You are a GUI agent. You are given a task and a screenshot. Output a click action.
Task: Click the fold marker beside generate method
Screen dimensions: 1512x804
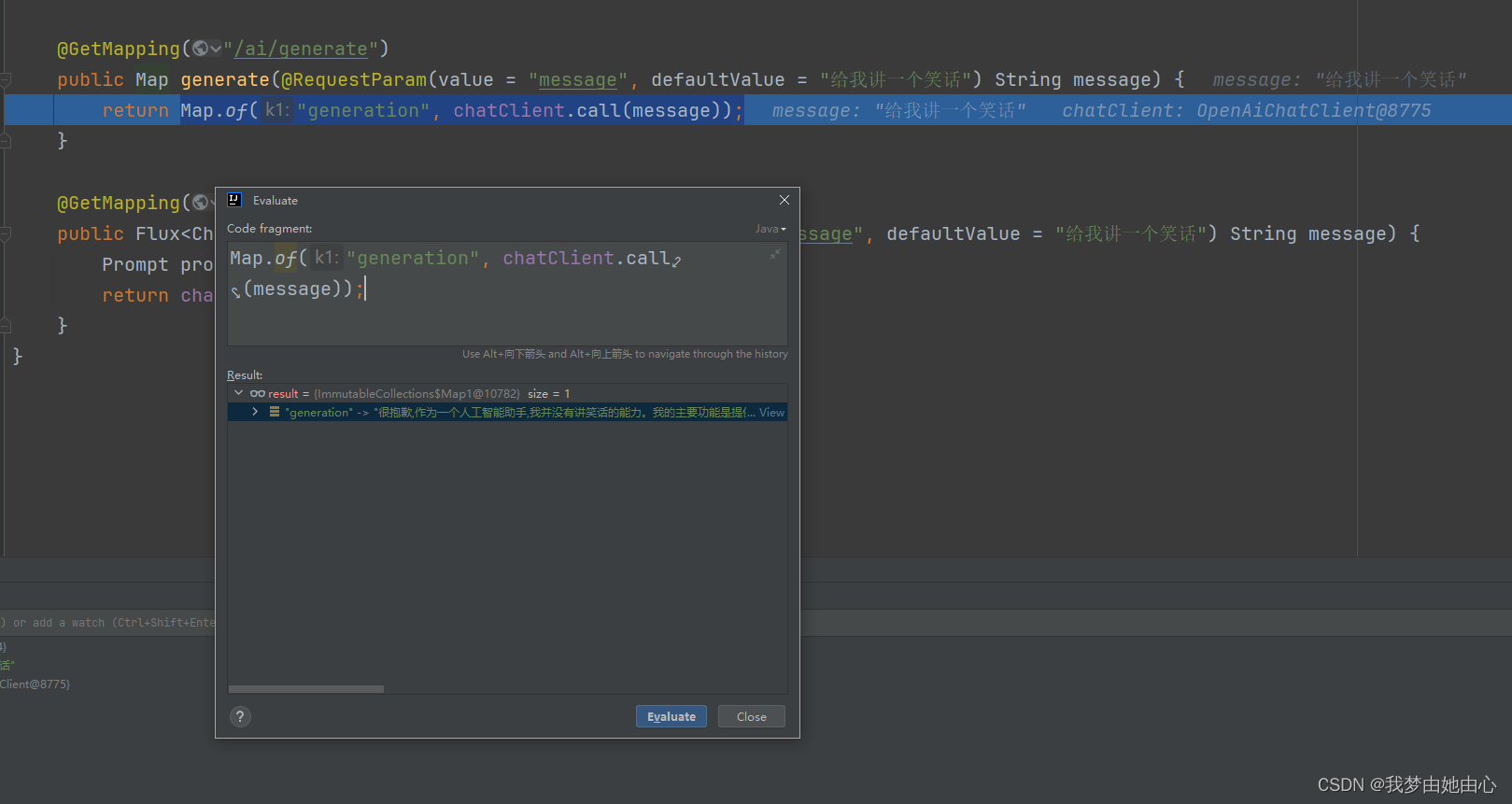click(x=6, y=79)
